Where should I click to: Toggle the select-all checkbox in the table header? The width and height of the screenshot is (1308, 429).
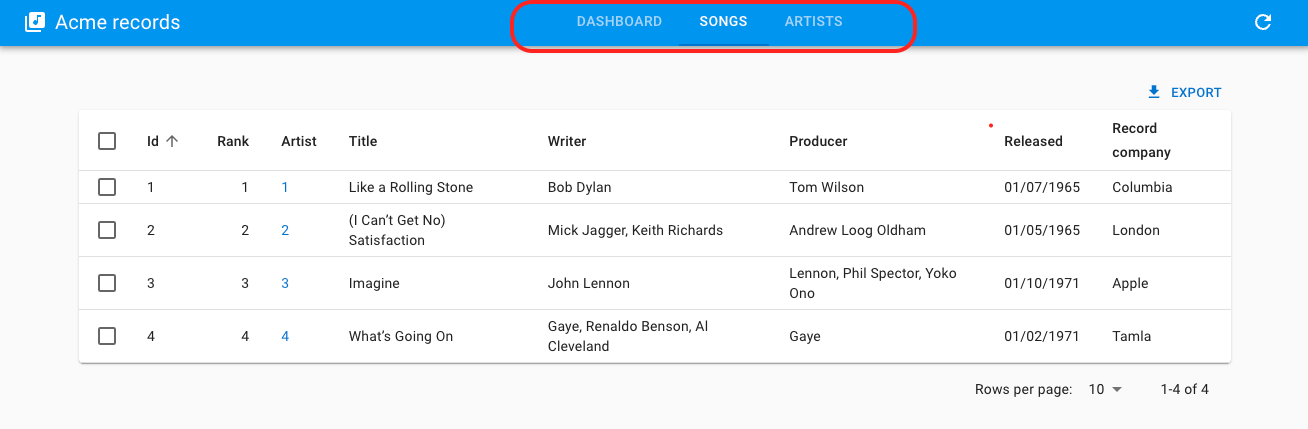pyautogui.click(x=107, y=141)
